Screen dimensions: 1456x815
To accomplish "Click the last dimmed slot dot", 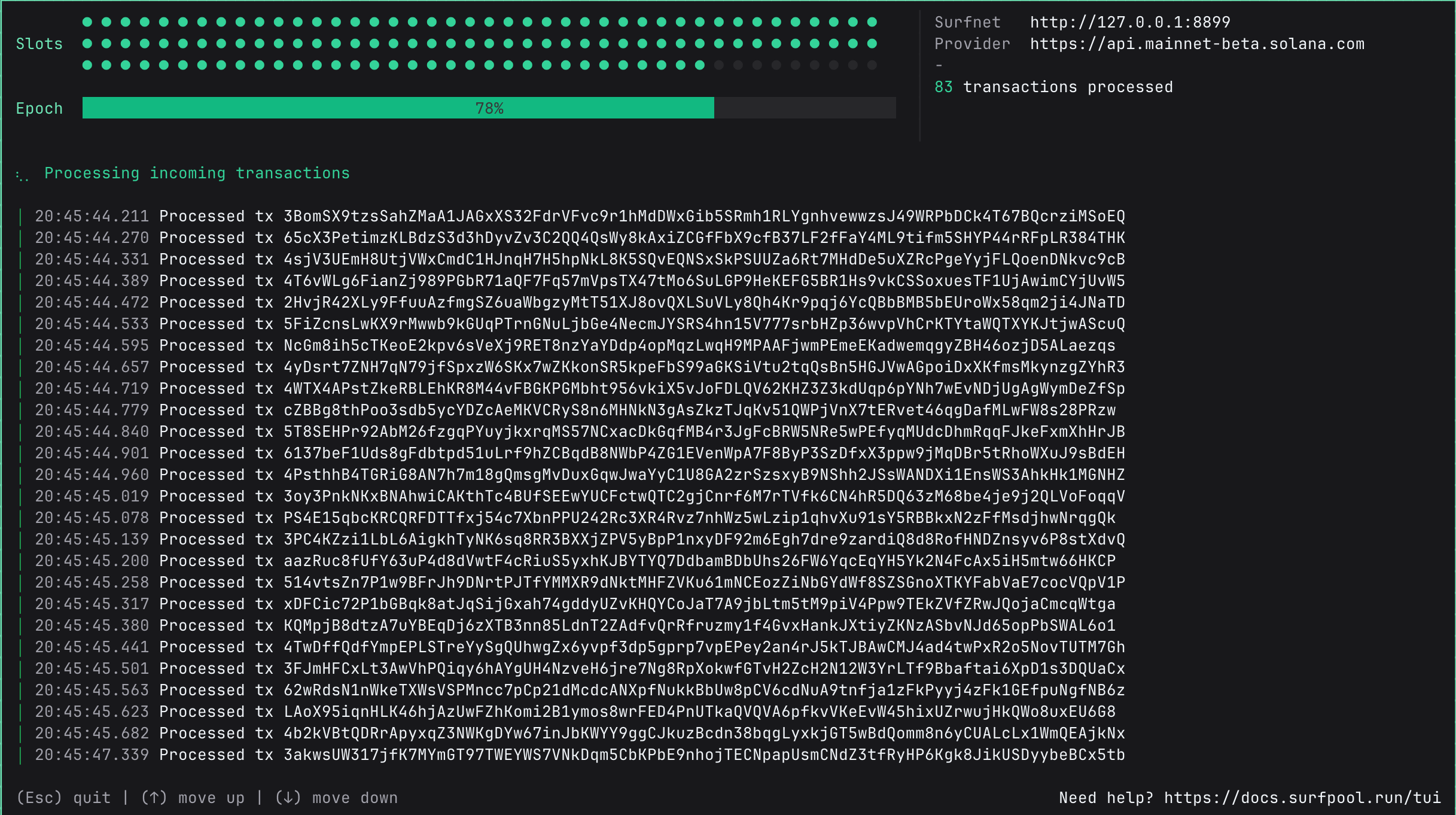I will 872,65.
